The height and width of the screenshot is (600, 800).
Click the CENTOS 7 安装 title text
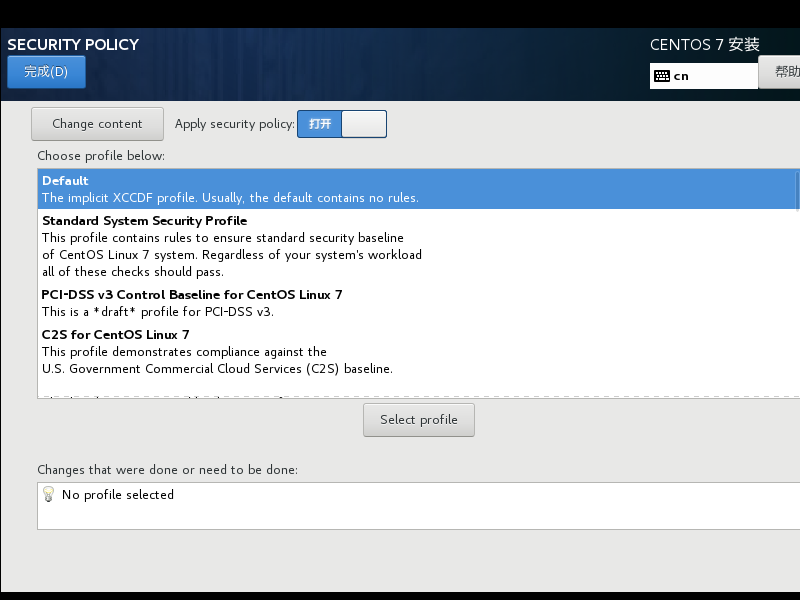click(705, 44)
